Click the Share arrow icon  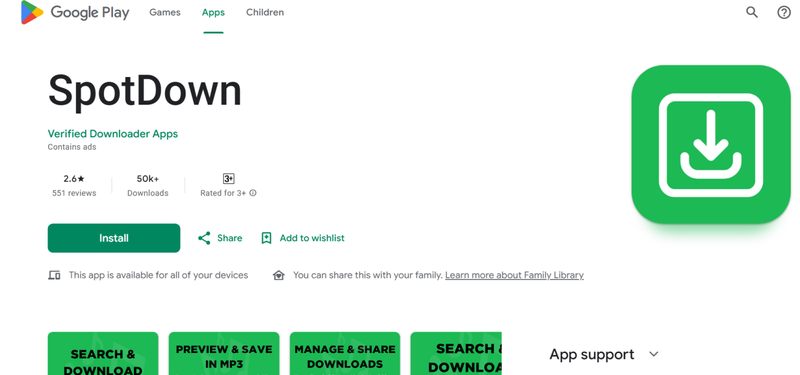(204, 238)
